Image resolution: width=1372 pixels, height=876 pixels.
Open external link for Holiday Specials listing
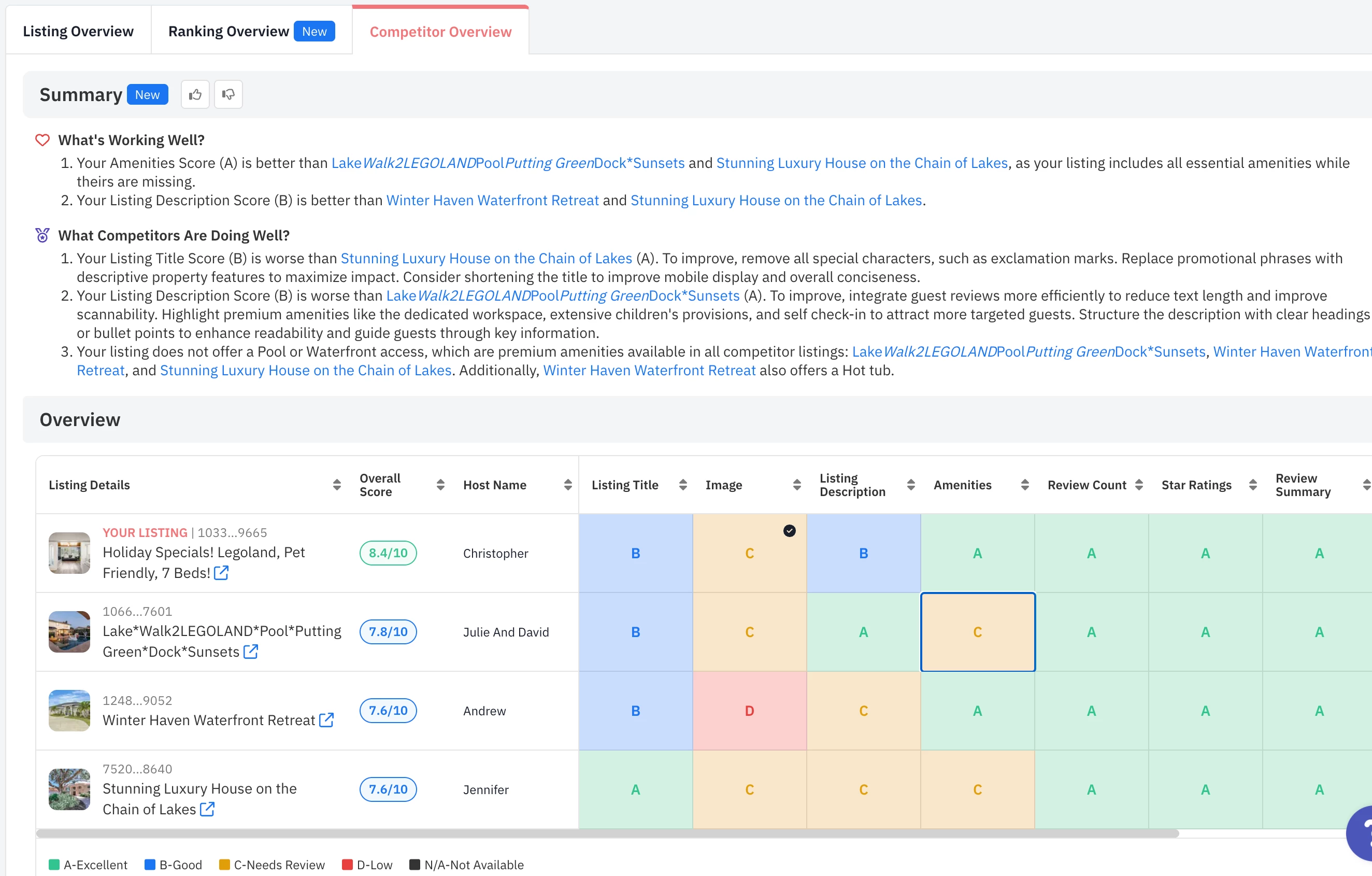point(221,573)
